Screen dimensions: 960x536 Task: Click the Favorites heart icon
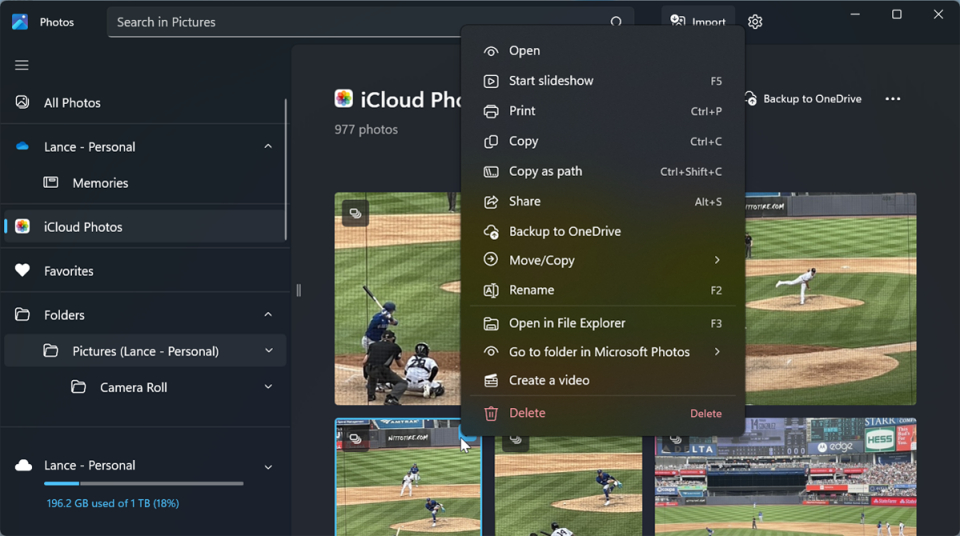tap(22, 271)
